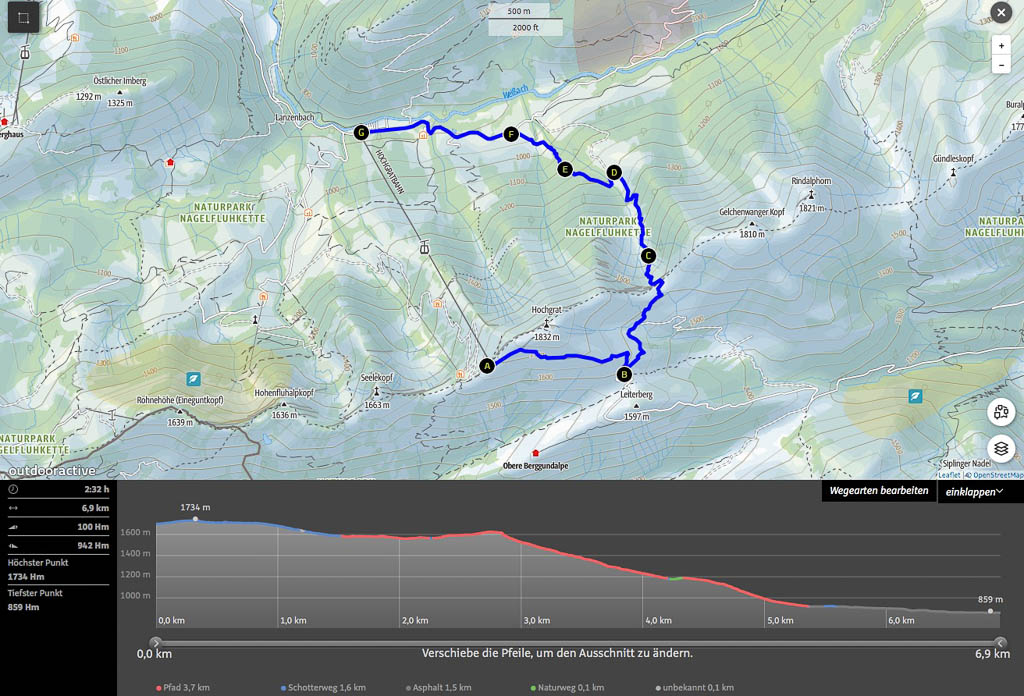
Task: Click the Obere Berggundalpe hut icon
Action: (535, 453)
